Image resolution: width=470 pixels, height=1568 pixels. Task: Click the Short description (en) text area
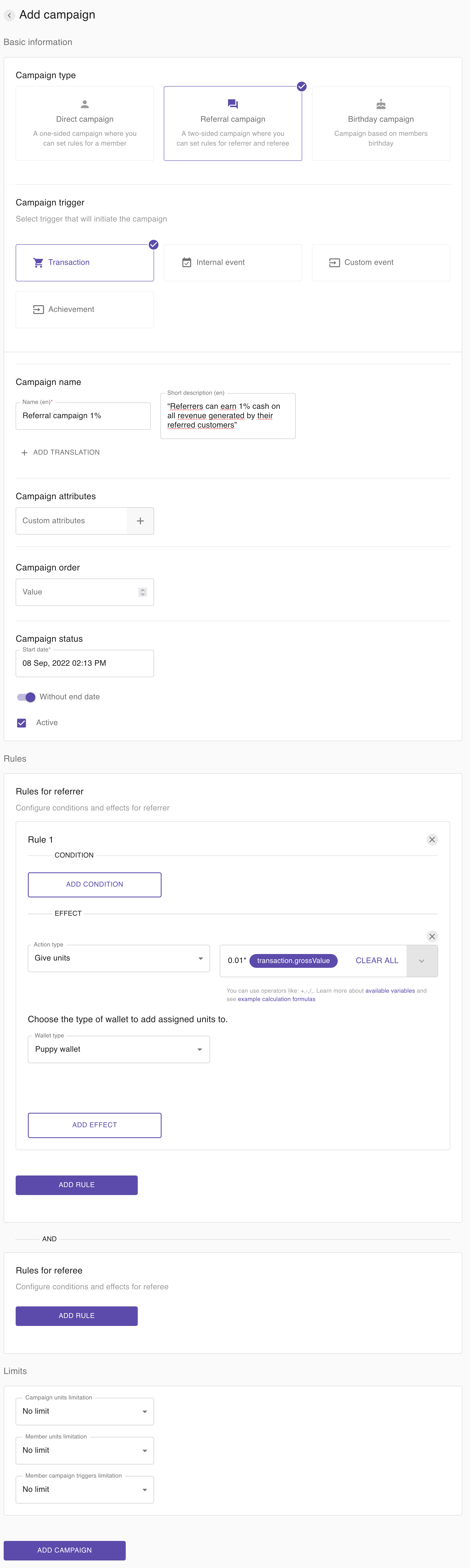pos(228,416)
